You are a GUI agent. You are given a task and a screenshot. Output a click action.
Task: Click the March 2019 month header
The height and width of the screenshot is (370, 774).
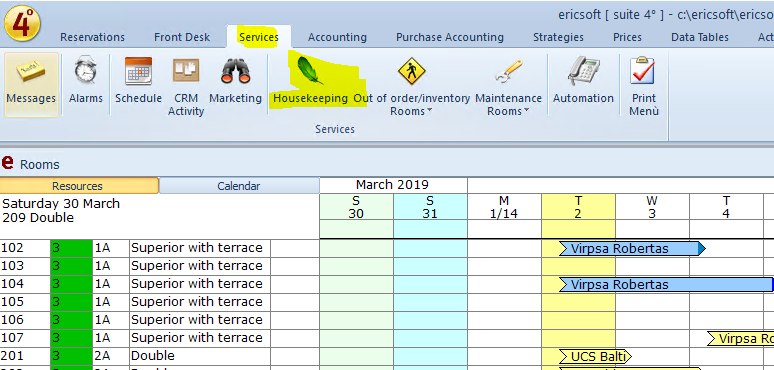tap(393, 185)
